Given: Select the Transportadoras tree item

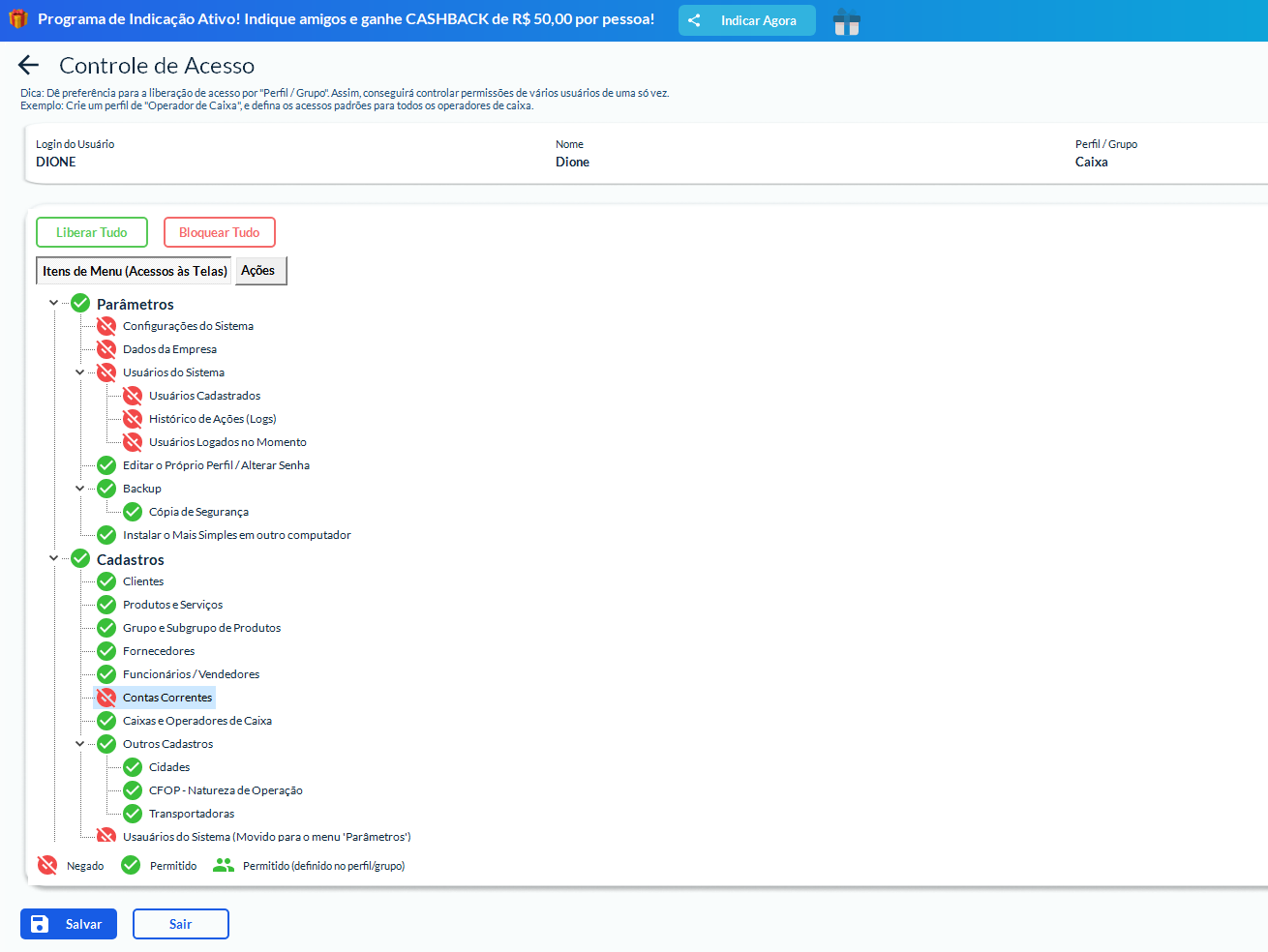Looking at the screenshot, I should [x=192, y=814].
